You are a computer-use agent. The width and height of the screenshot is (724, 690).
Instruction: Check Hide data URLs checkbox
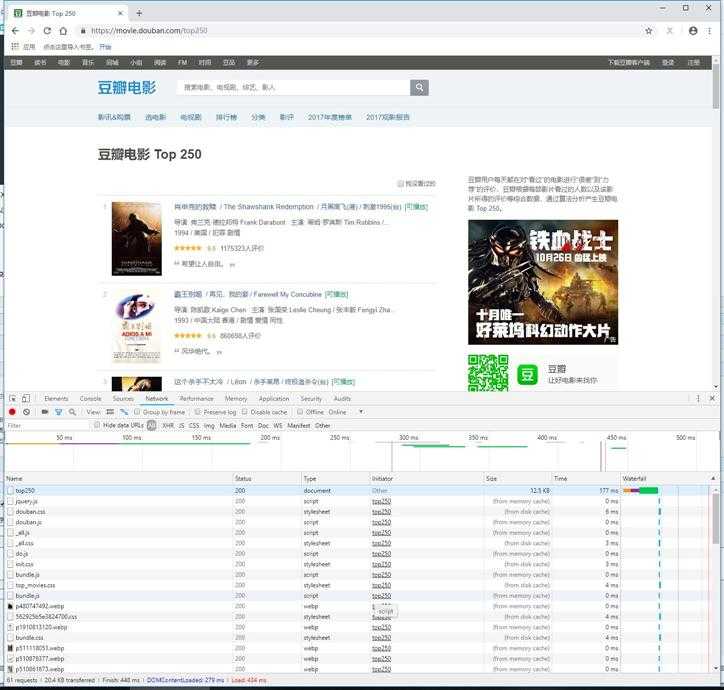[x=97, y=425]
